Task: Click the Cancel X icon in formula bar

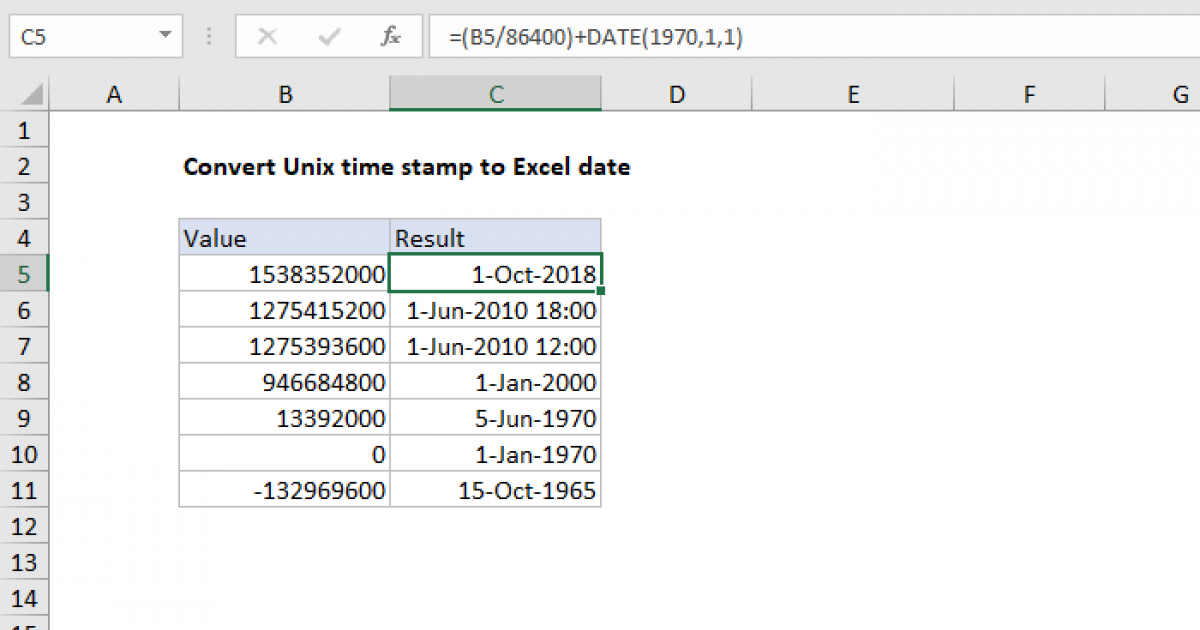Action: [x=267, y=37]
